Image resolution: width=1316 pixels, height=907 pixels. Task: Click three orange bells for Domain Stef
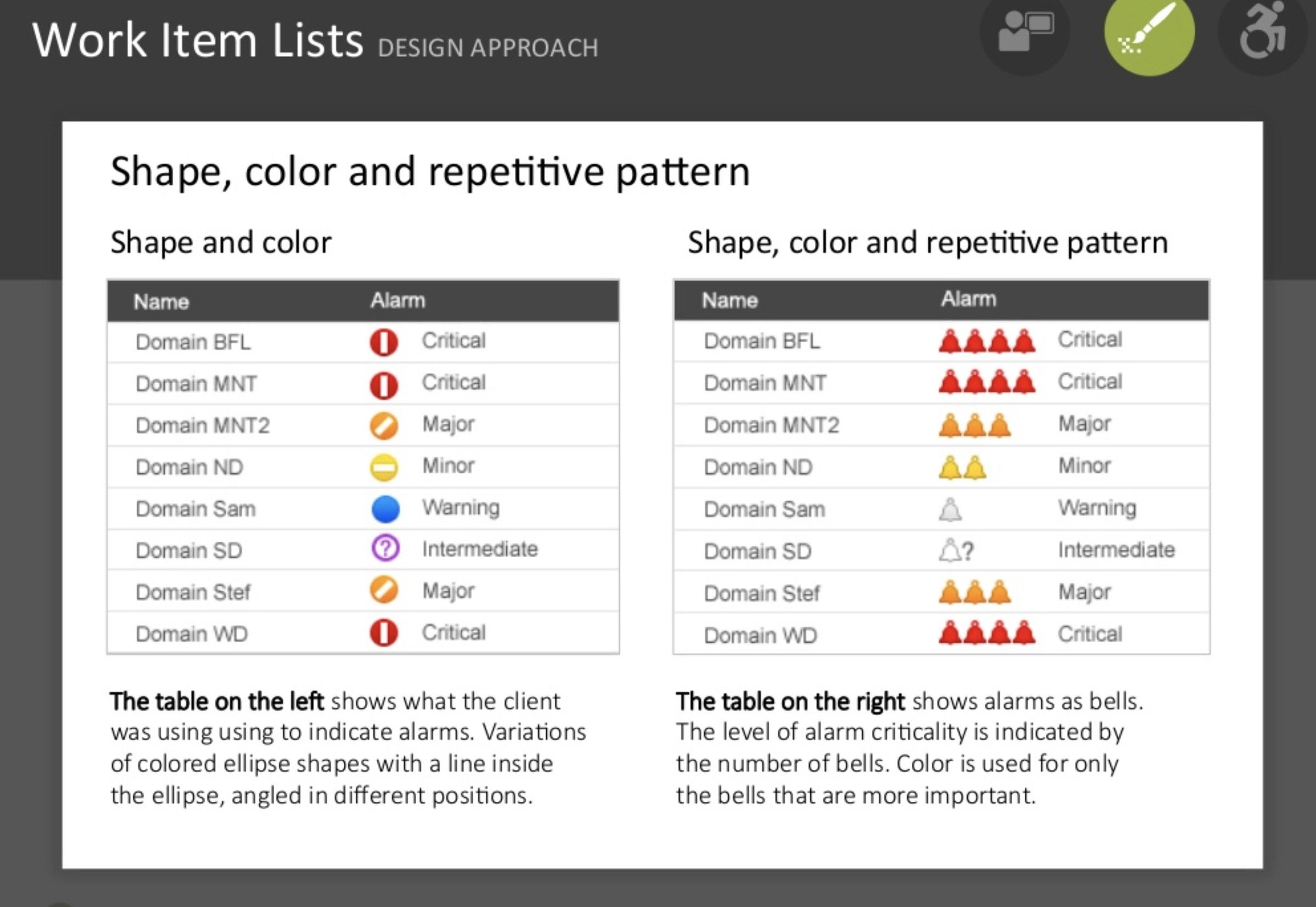click(x=975, y=592)
